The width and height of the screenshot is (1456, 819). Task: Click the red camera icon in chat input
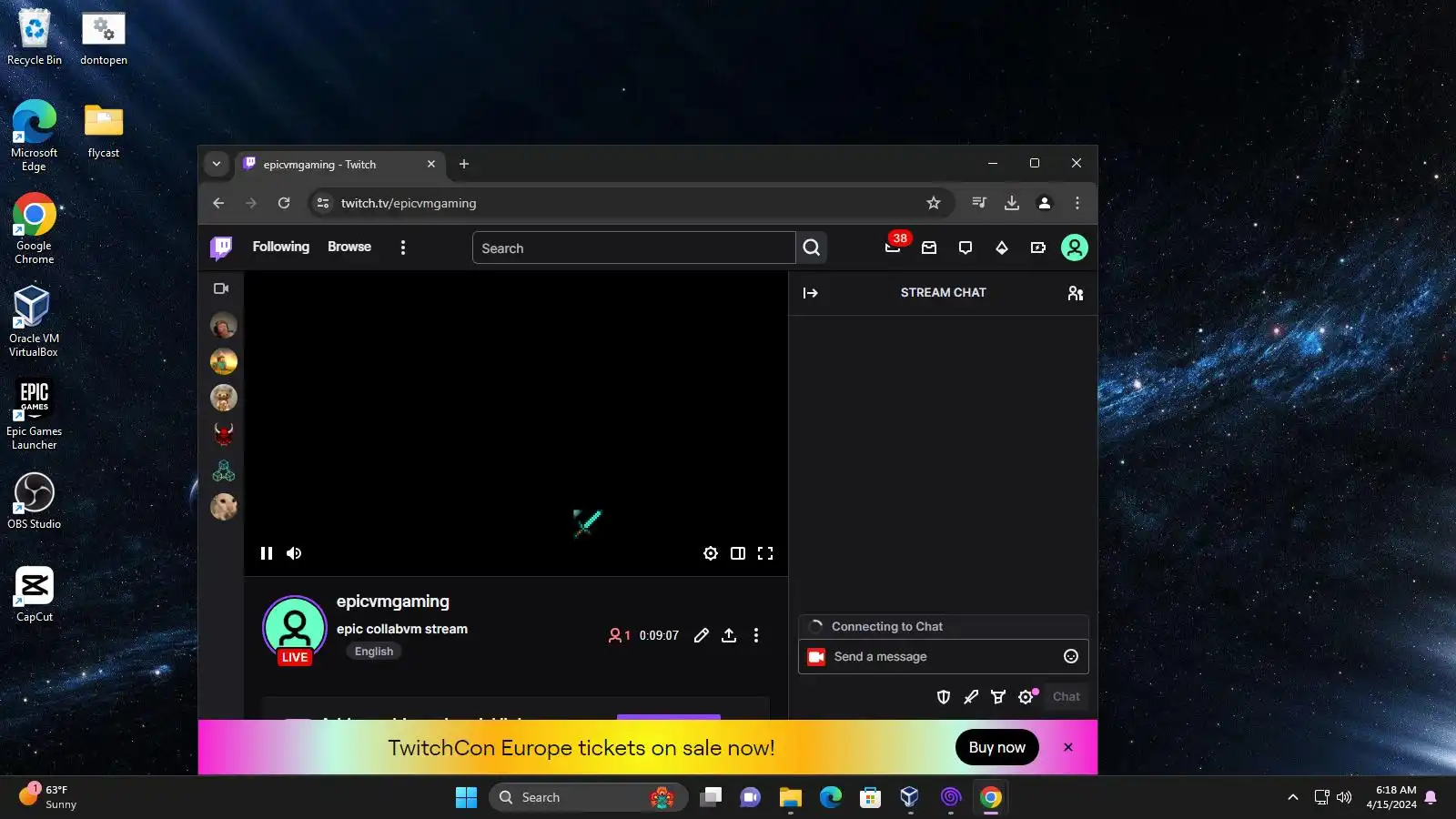(816, 657)
